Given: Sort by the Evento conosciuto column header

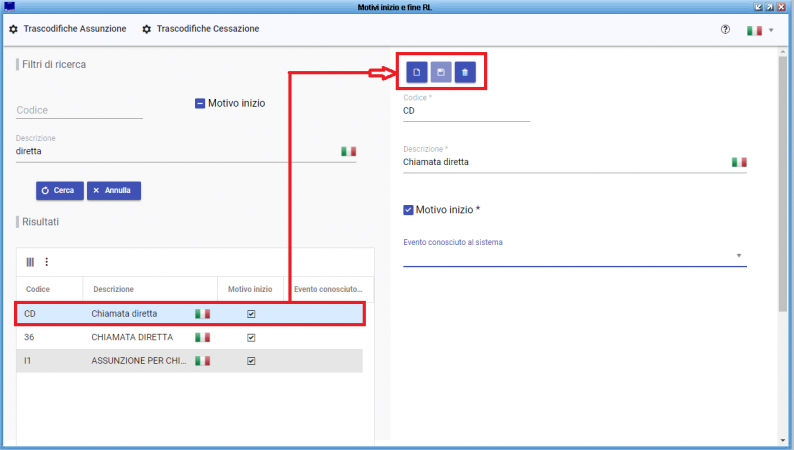Looking at the screenshot, I should 328,289.
